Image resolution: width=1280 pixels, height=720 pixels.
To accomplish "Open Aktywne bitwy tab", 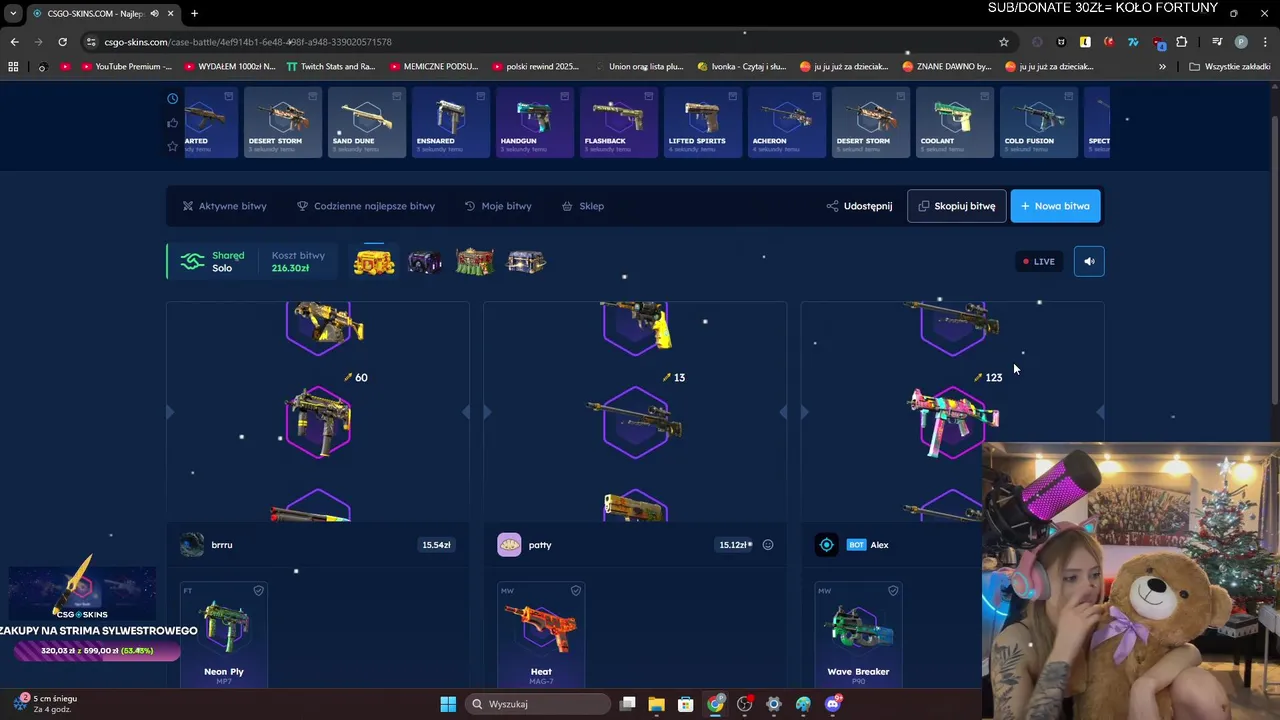I will (225, 206).
